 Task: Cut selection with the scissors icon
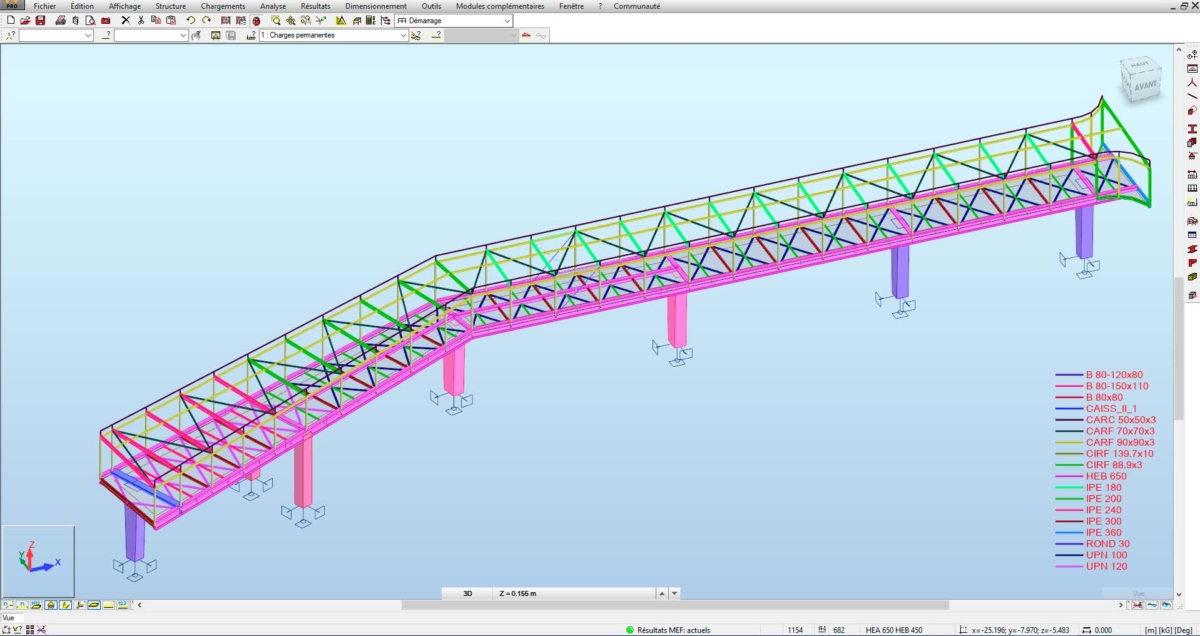coord(141,20)
